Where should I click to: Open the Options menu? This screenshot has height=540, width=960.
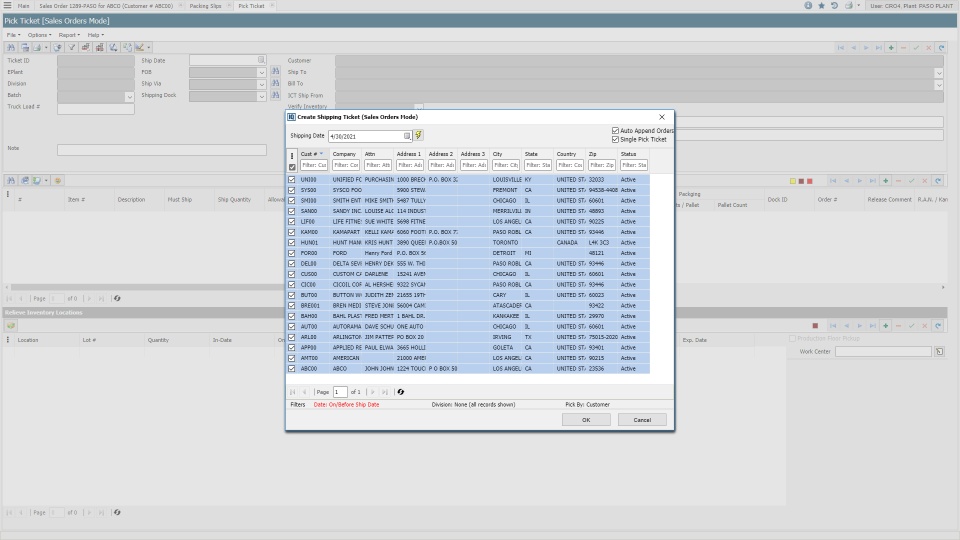[39, 35]
